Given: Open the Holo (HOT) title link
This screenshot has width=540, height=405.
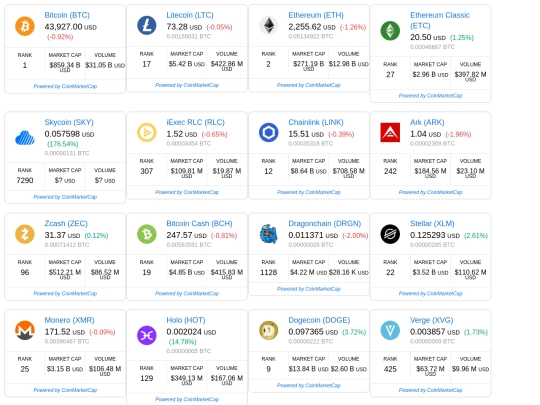Looking at the screenshot, I should coord(186,320).
